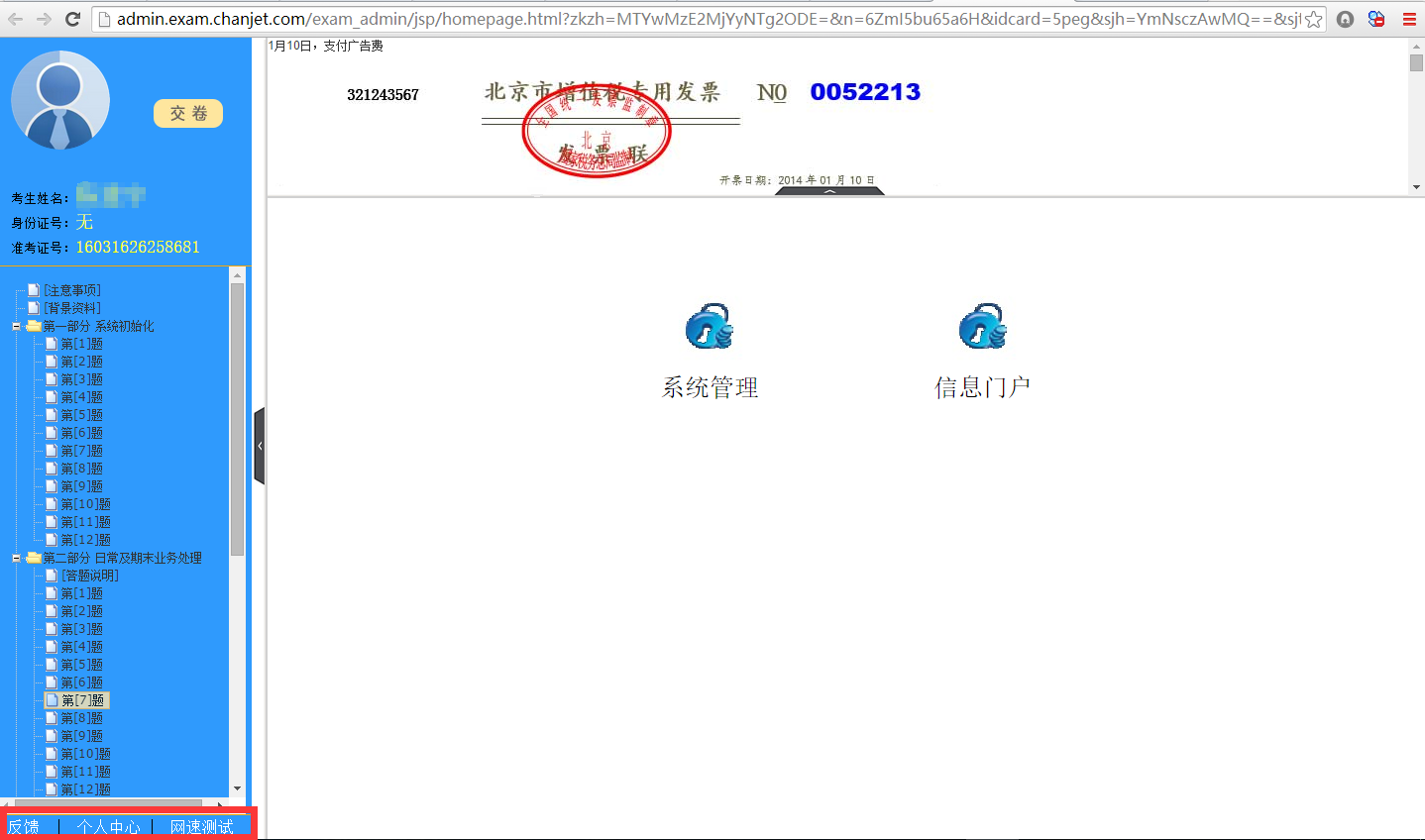The width and height of the screenshot is (1425, 840).
Task: Collapse the 第一部分 系统初始化 tree folder
Action: click(16, 326)
